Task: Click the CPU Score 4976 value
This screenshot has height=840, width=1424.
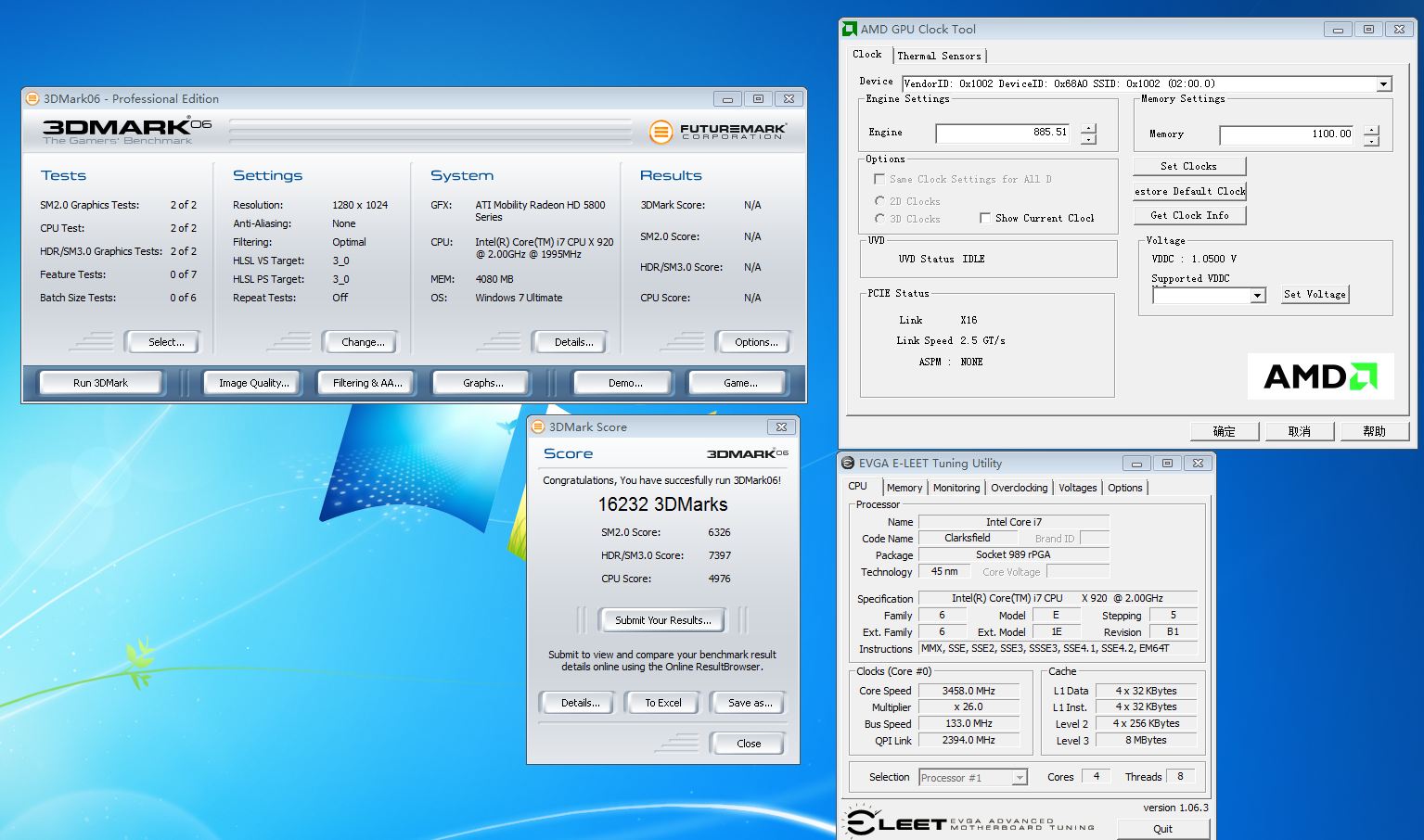Action: click(x=719, y=579)
